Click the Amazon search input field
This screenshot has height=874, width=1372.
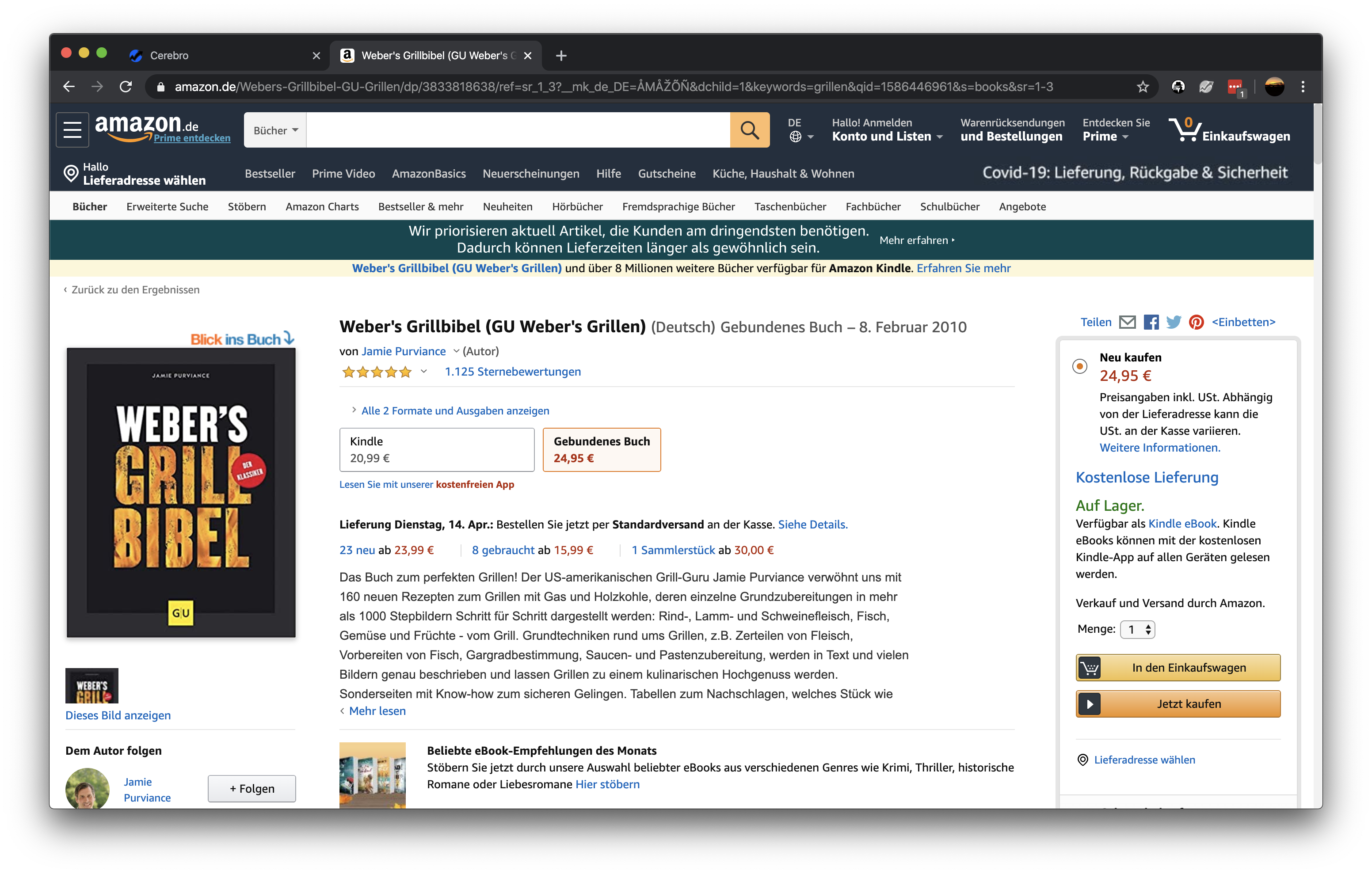(517, 130)
